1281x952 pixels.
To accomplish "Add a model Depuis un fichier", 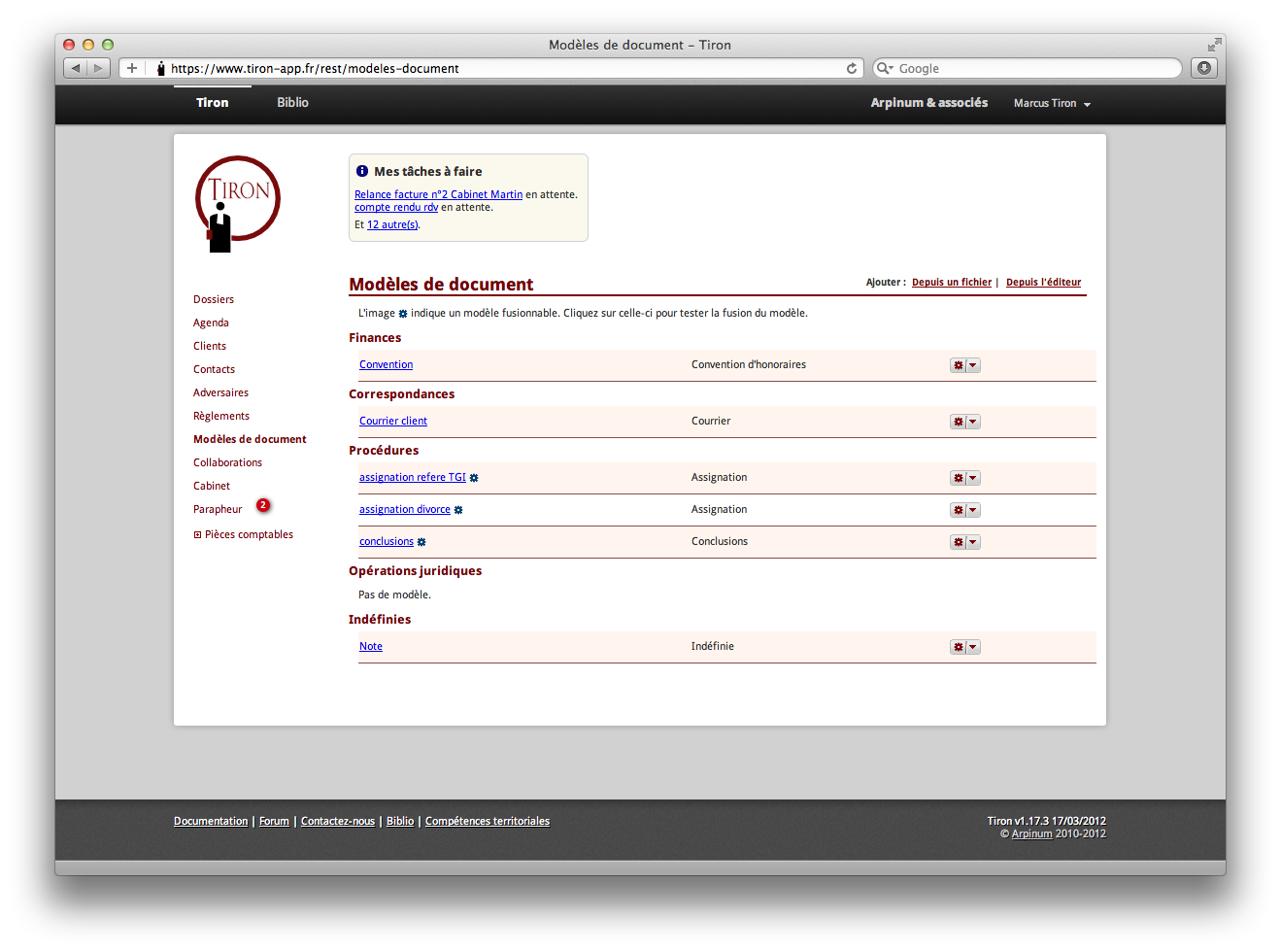I will click(x=952, y=283).
